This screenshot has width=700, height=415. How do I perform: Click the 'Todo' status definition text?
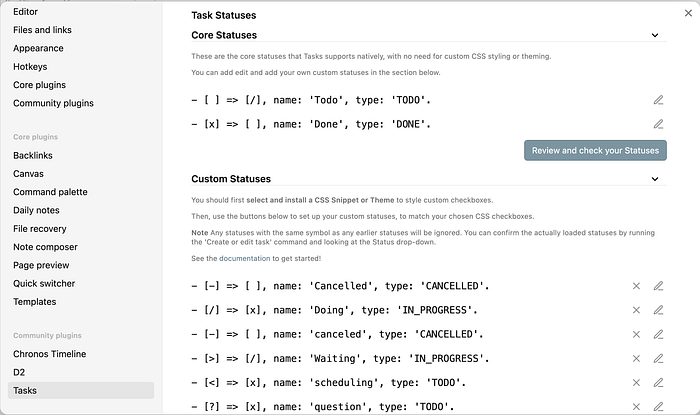point(311,100)
